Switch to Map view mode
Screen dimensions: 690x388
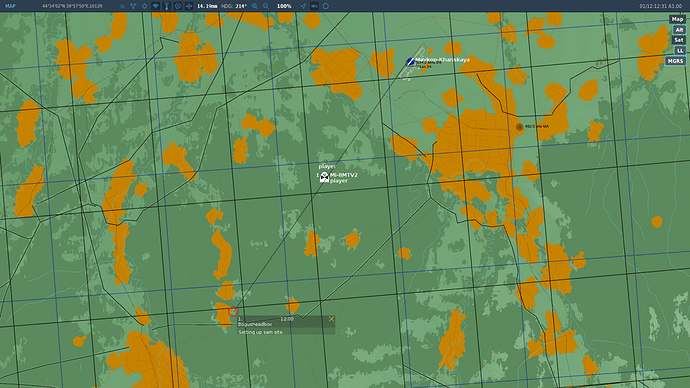pos(677,19)
